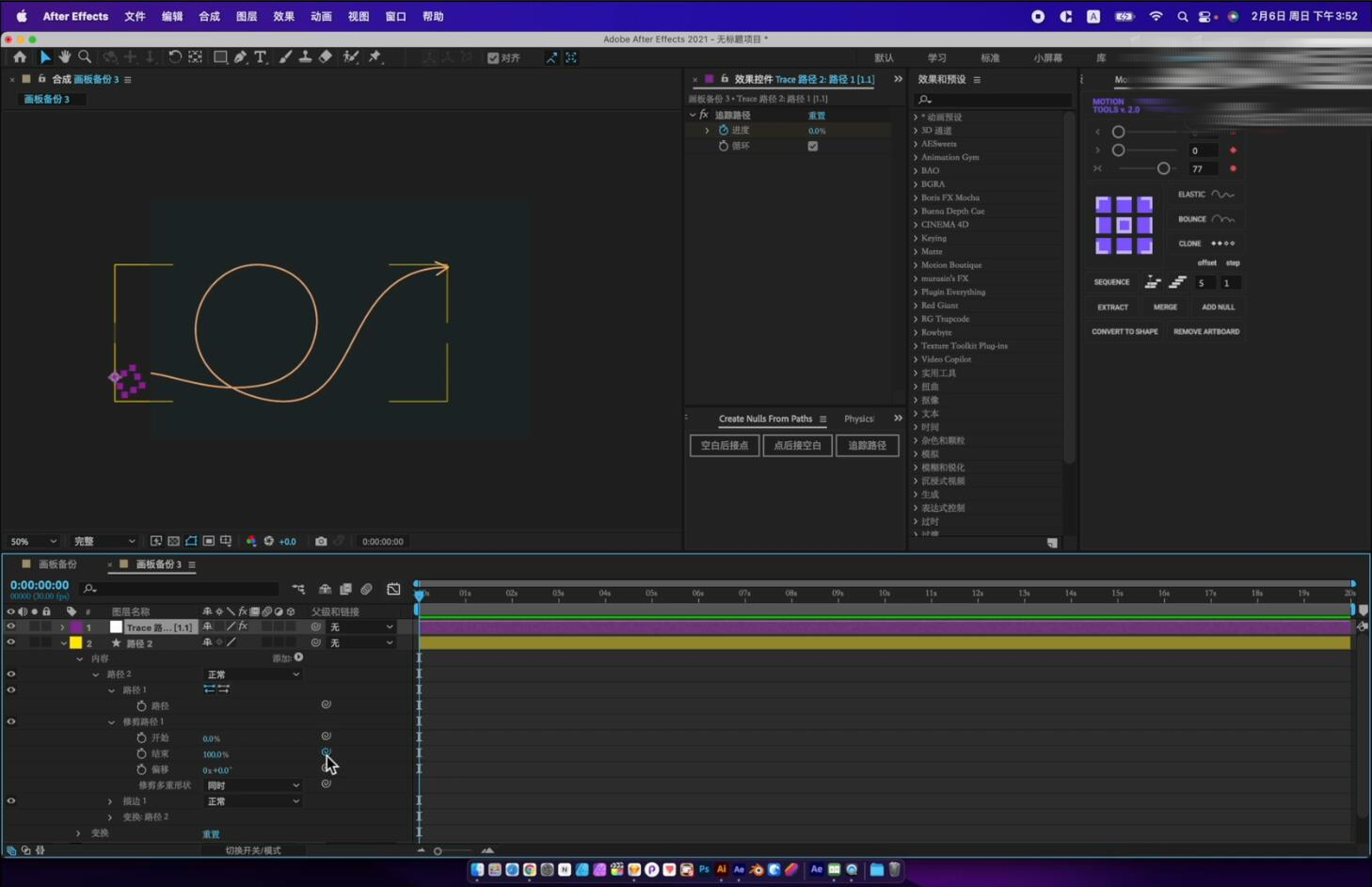The height and width of the screenshot is (887, 1372).
Task: Open the graph editor icon in timeline
Action: point(393,590)
